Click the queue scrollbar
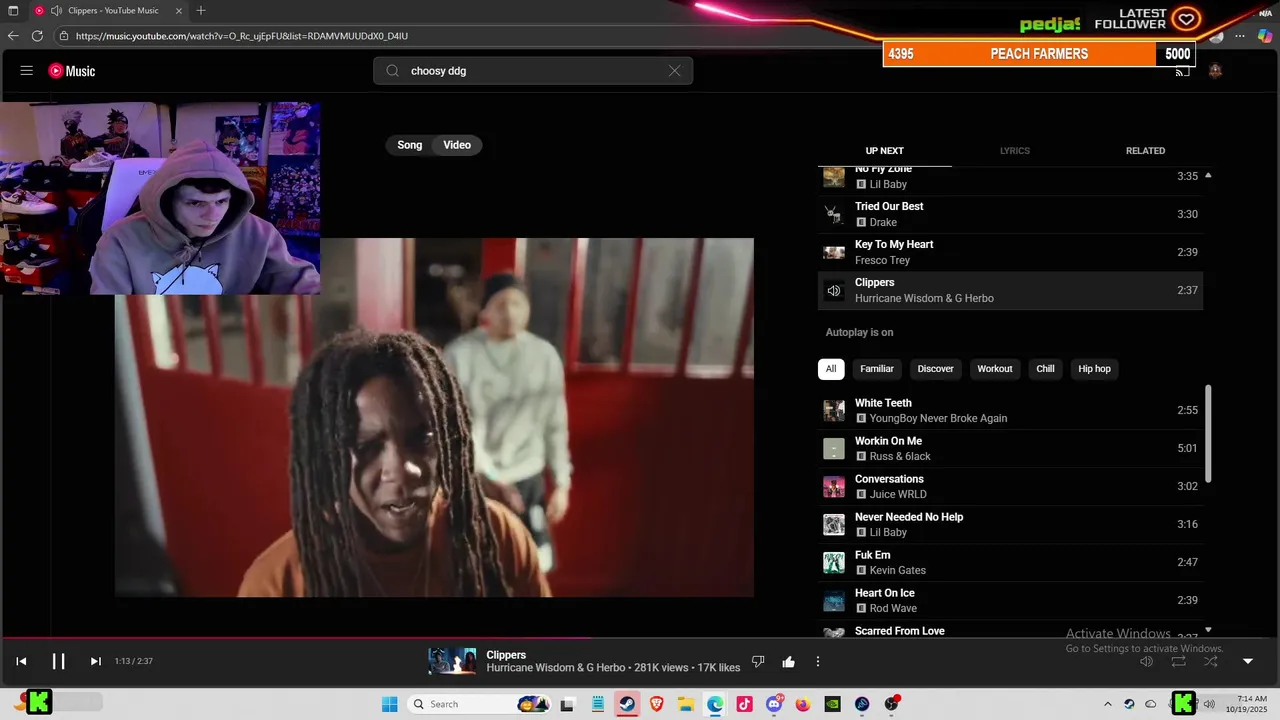This screenshot has width=1280, height=720. pyautogui.click(x=1208, y=433)
